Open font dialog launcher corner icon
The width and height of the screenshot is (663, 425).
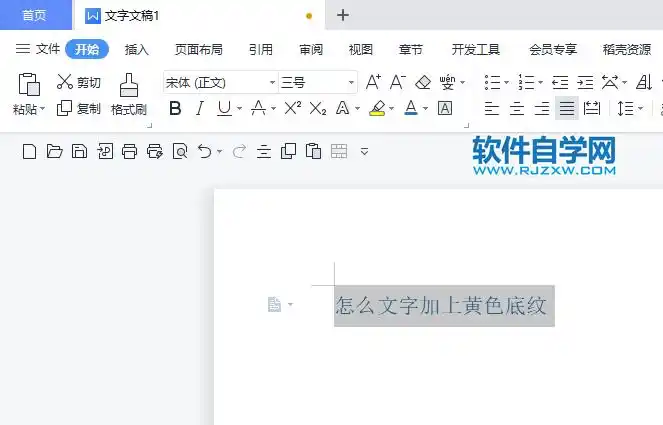(x=466, y=125)
